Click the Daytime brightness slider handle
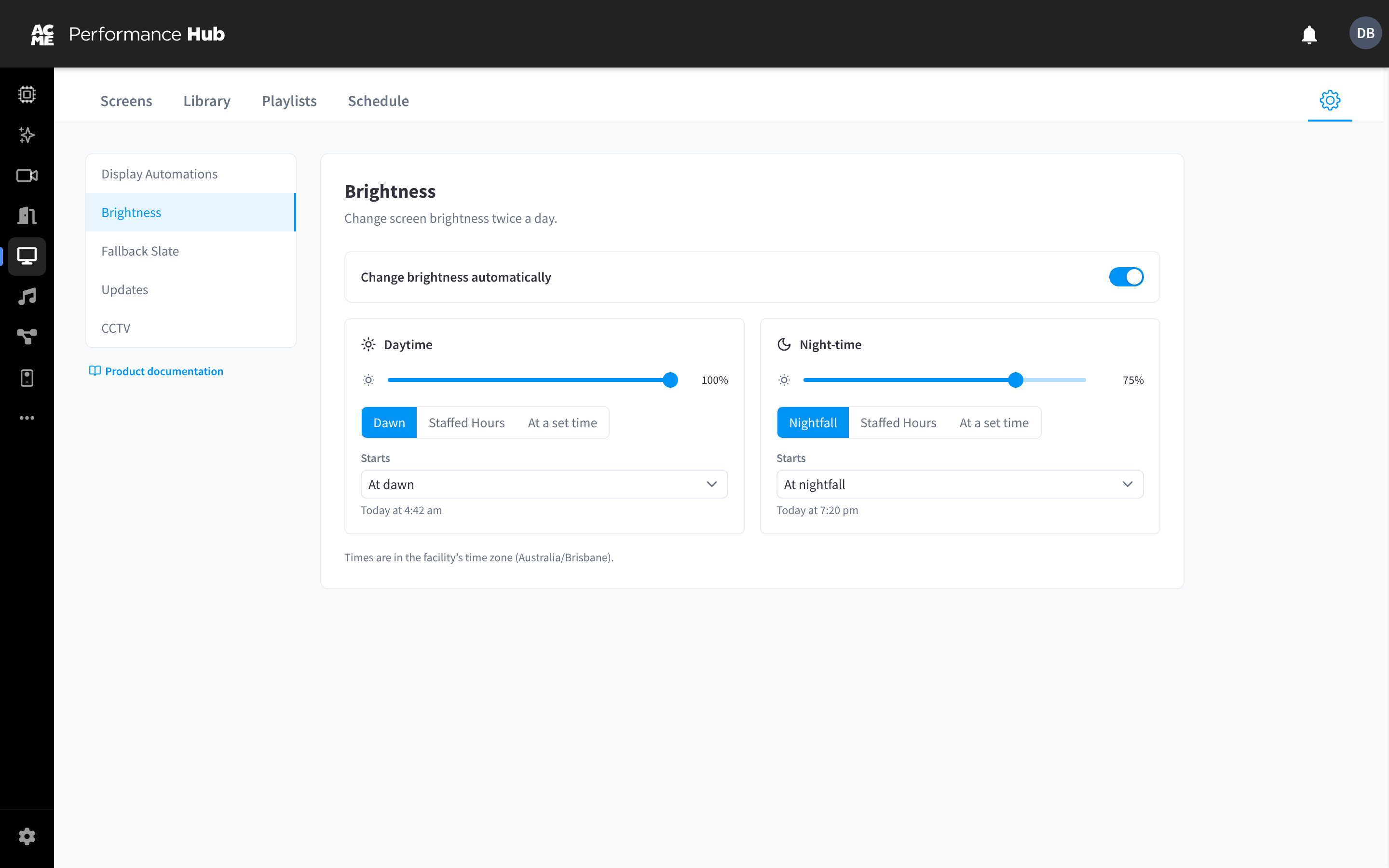Screen dimensions: 1389x868 coord(670,380)
